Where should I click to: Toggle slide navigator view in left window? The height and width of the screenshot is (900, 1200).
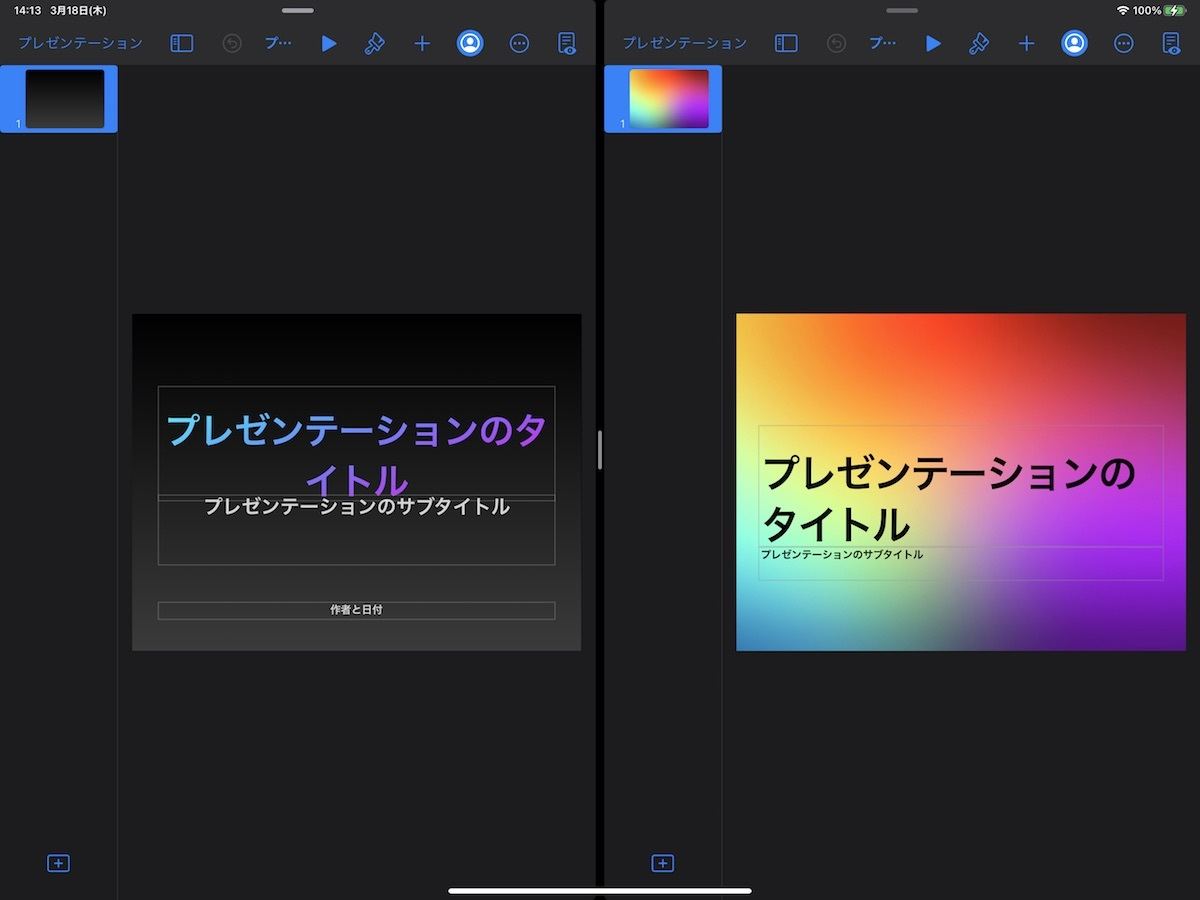pyautogui.click(x=182, y=43)
